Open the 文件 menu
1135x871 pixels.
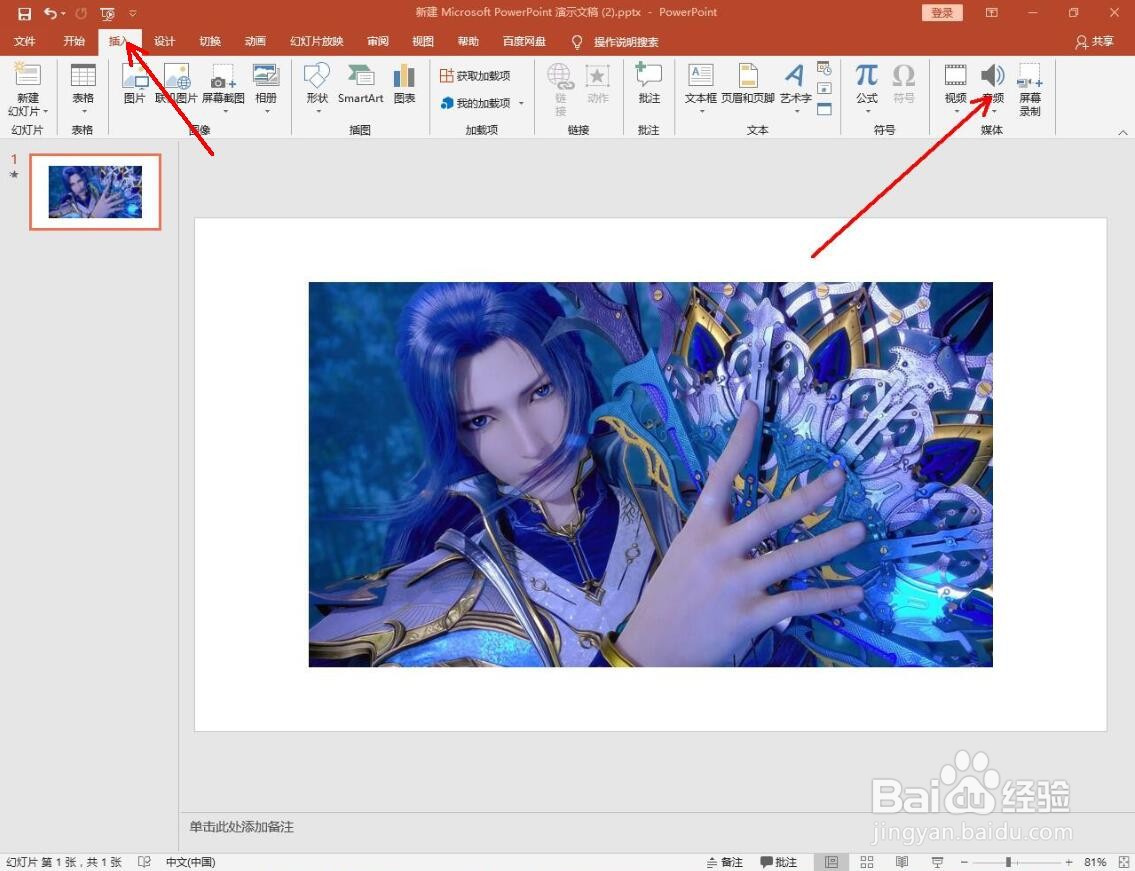pos(25,41)
